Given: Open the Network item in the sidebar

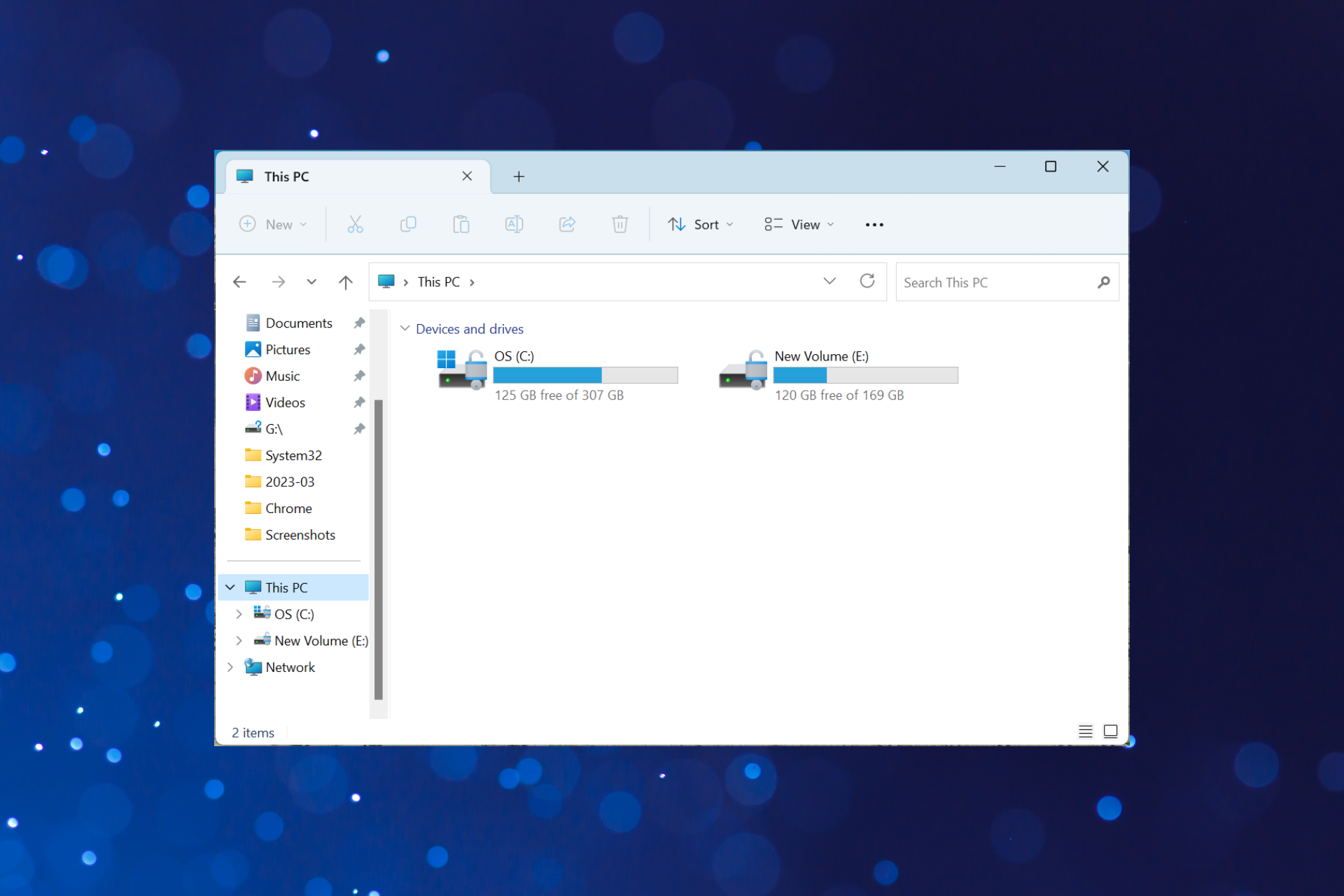Looking at the screenshot, I should click(x=289, y=666).
